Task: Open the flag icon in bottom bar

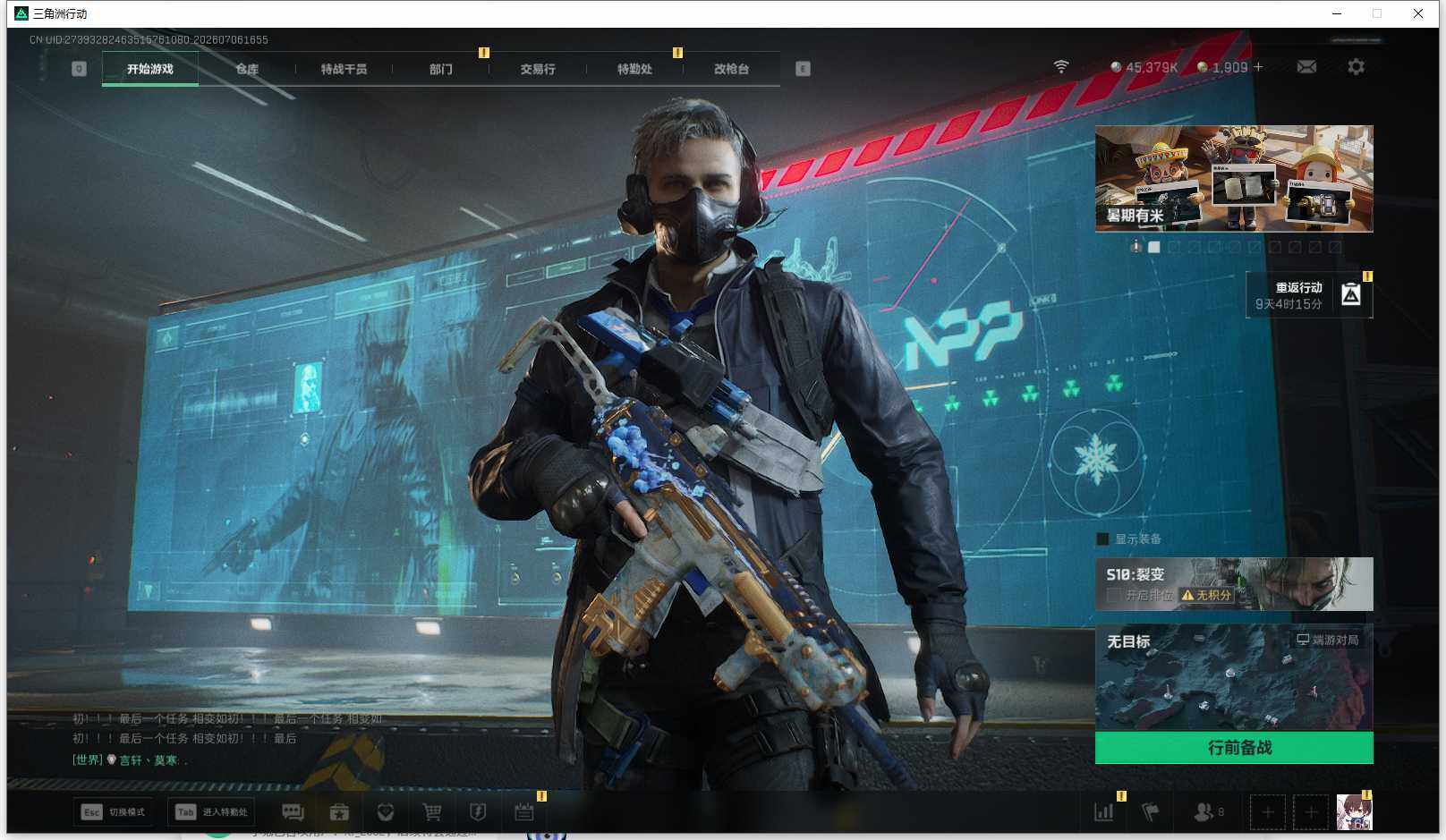Action: point(1151,812)
